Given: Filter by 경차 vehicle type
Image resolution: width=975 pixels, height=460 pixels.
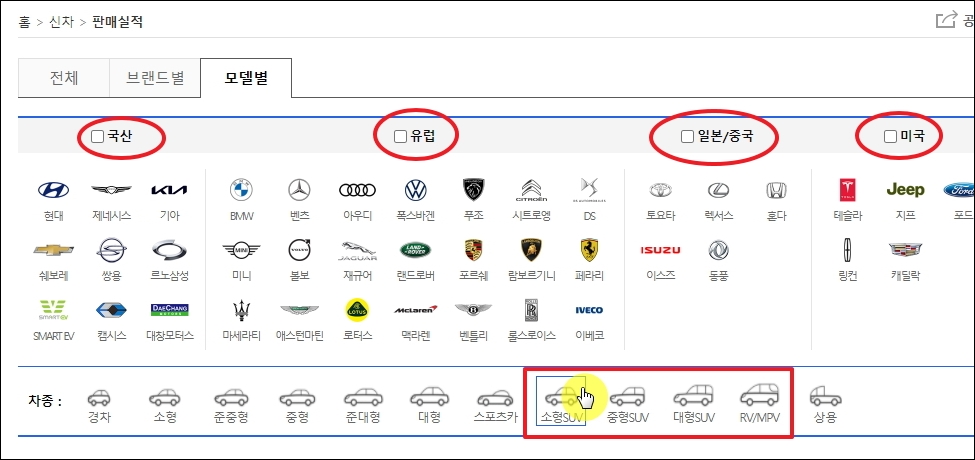Looking at the screenshot, I should [x=98, y=405].
